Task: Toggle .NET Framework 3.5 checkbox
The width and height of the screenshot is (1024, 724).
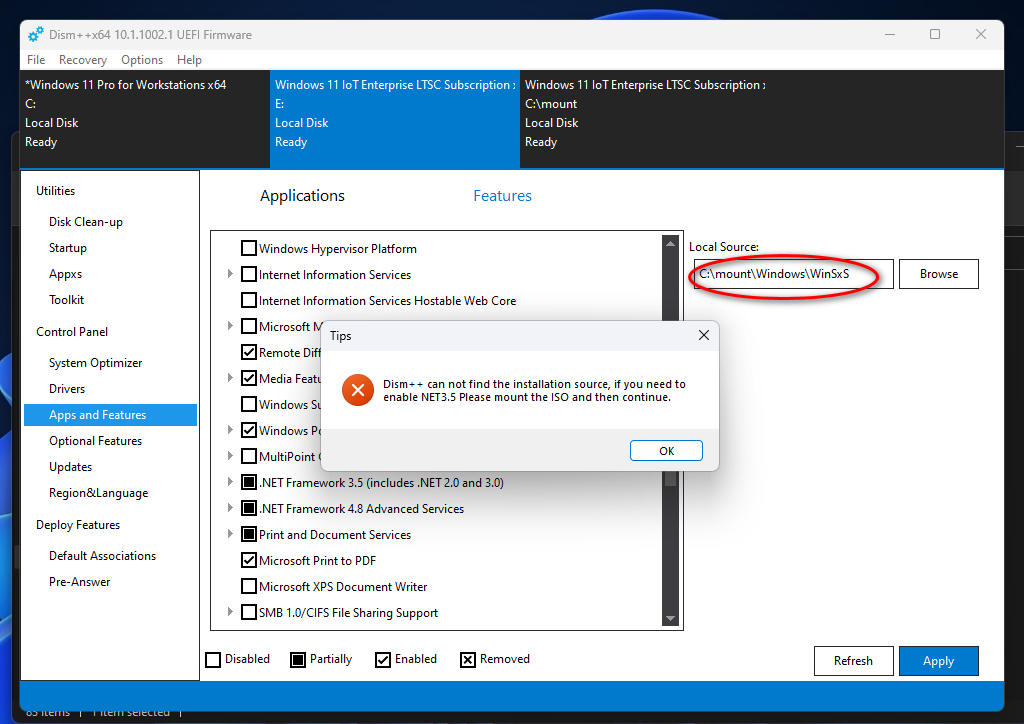Action: point(248,482)
